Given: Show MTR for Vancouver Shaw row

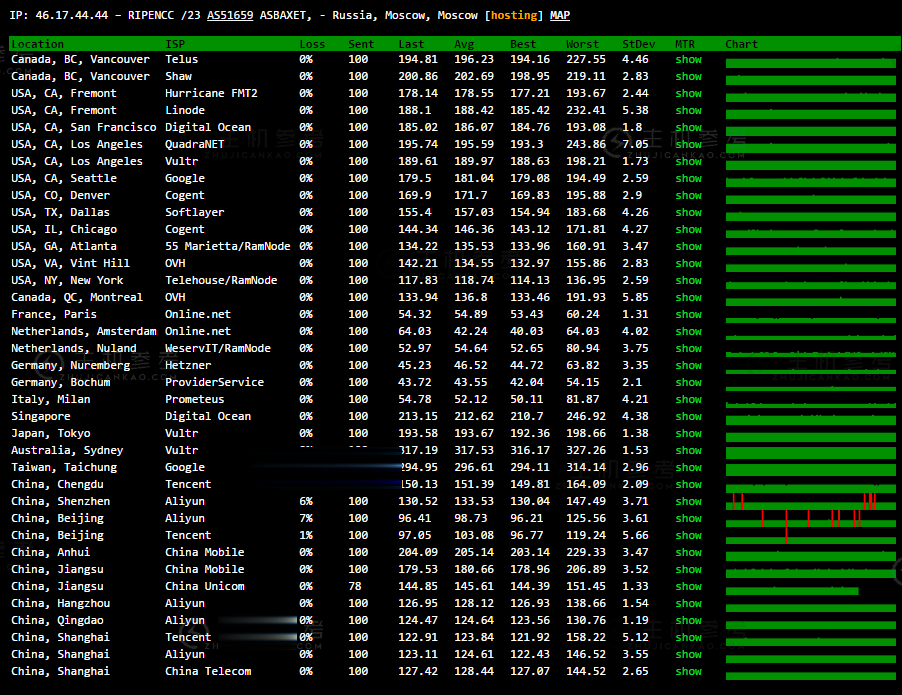Looking at the screenshot, I should click(689, 77).
